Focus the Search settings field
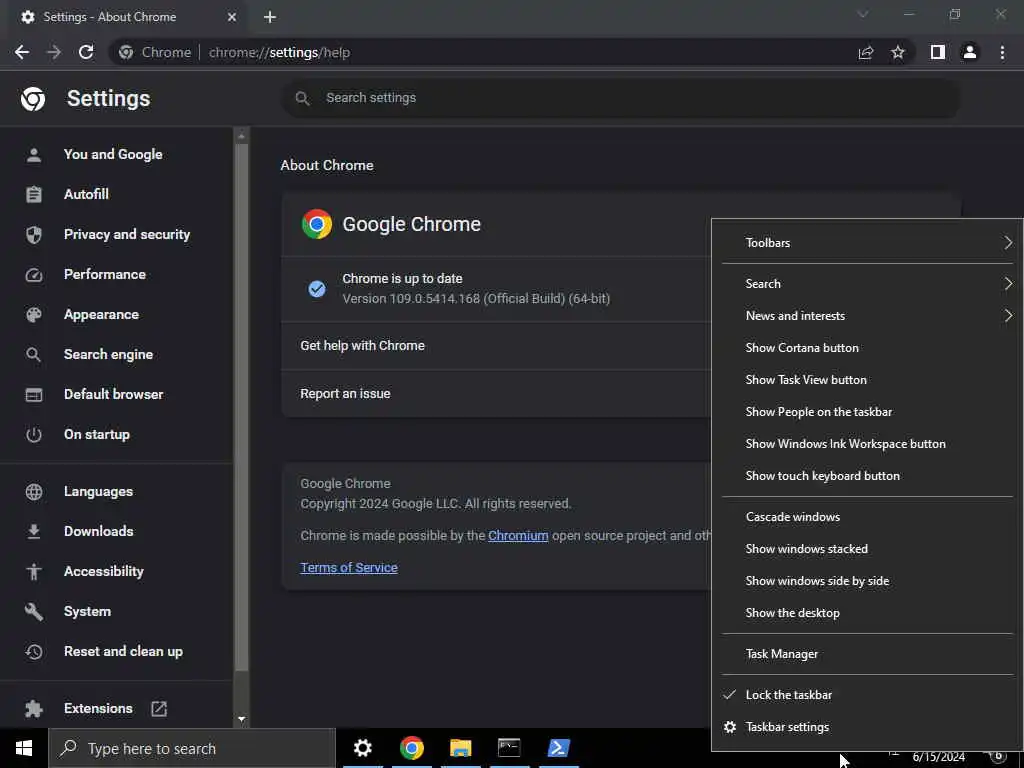This screenshot has height=768, width=1024. (x=620, y=98)
